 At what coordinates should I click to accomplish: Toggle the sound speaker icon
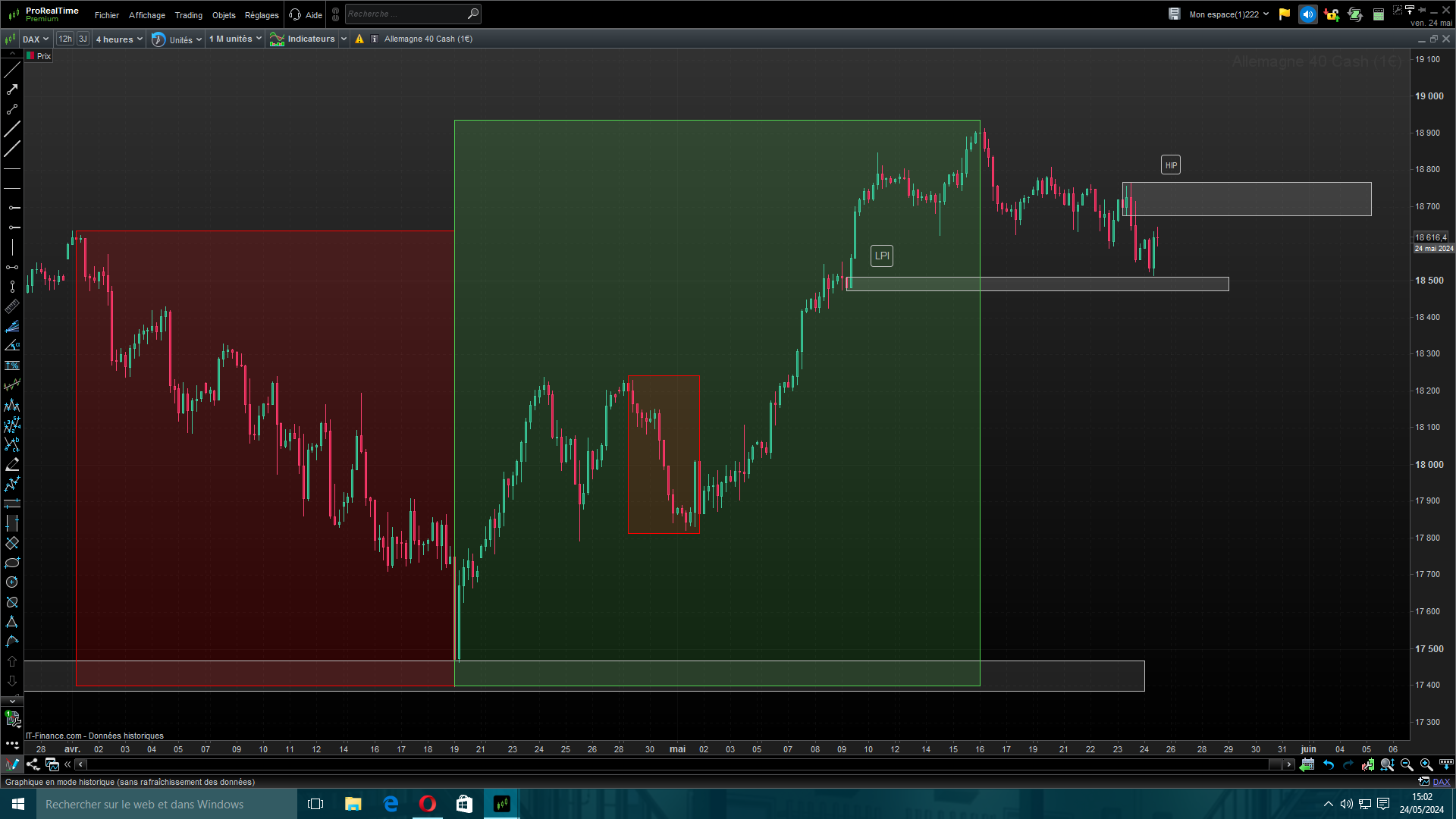pos(1307,14)
